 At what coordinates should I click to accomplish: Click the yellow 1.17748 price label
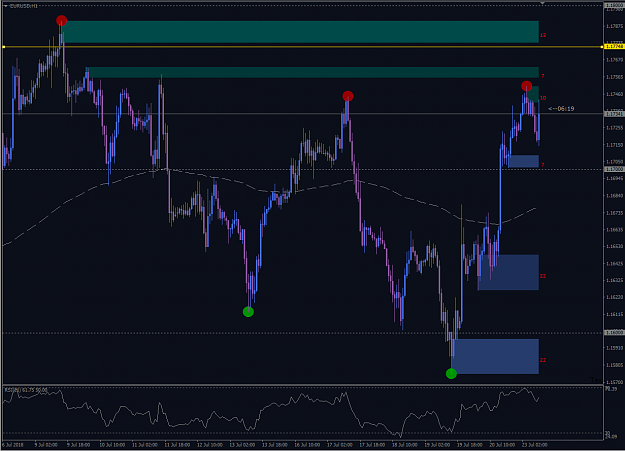point(614,47)
